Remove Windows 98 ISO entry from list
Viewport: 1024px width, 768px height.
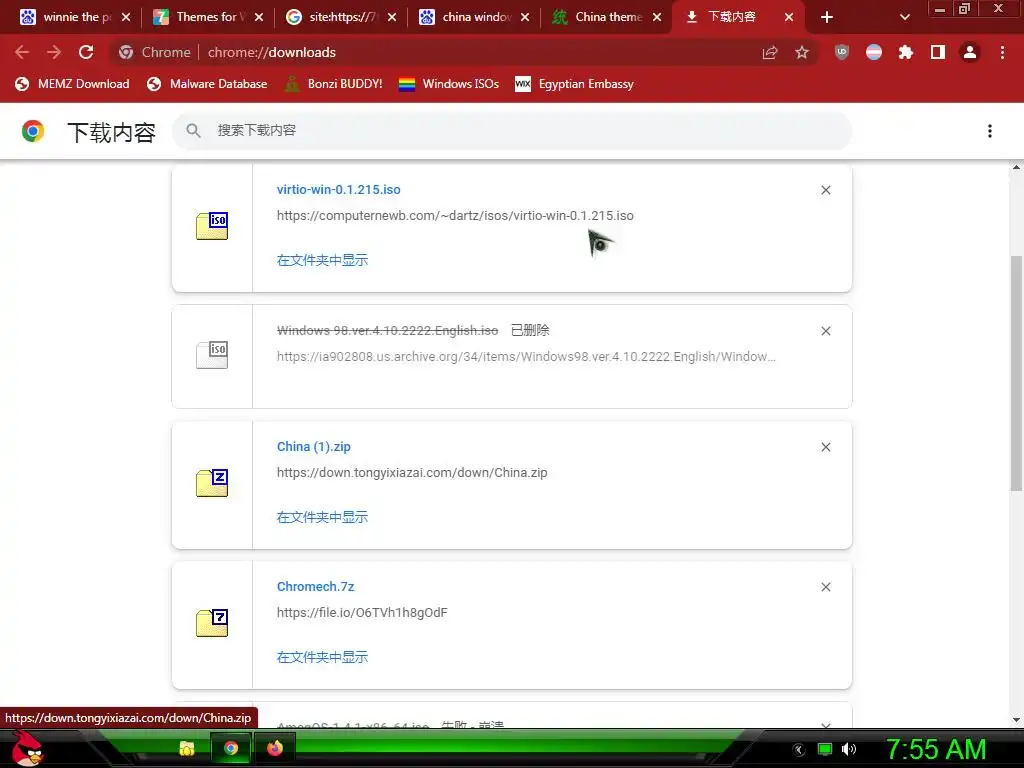click(826, 331)
